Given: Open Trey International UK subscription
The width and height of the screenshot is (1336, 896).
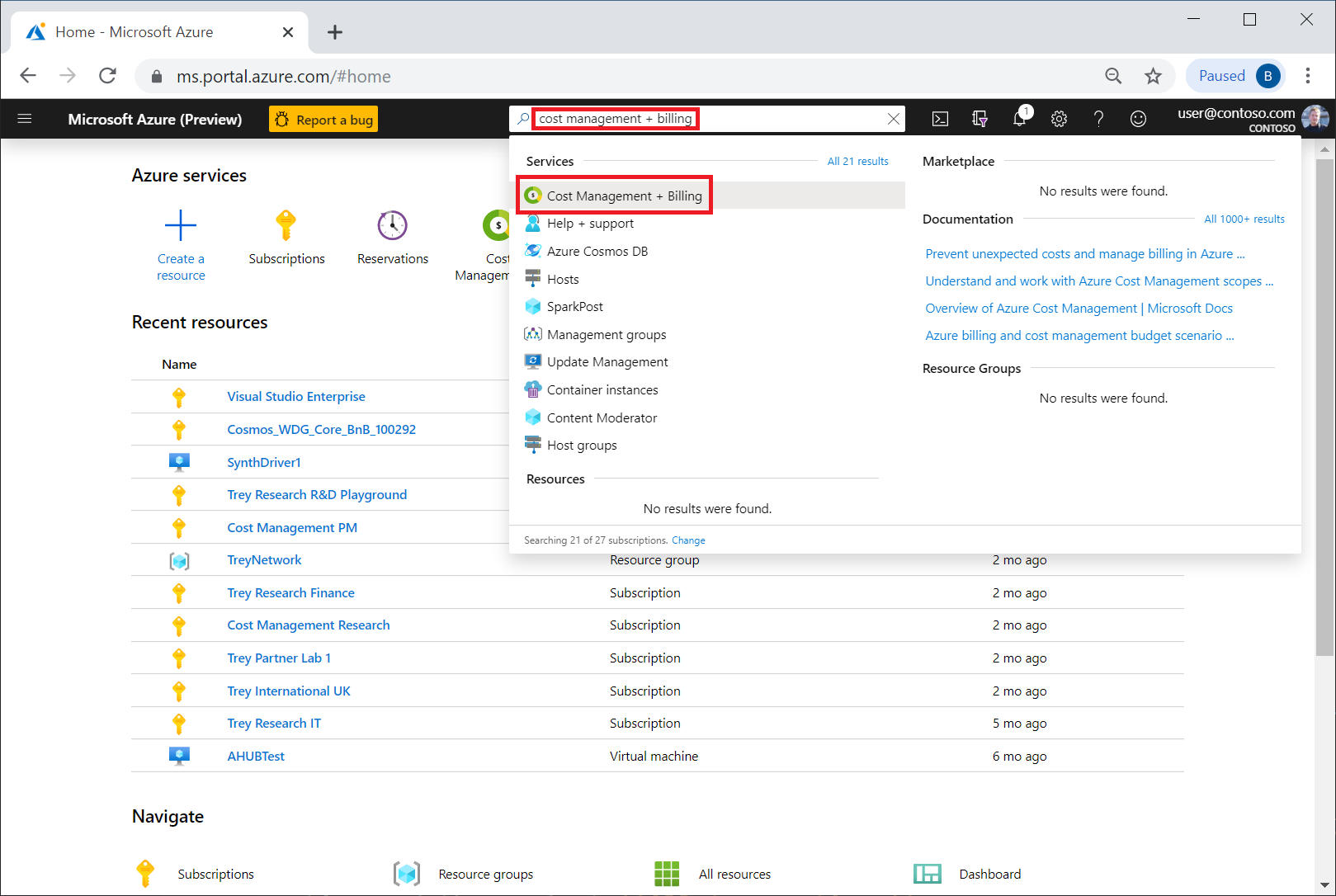Looking at the screenshot, I should [x=289, y=691].
